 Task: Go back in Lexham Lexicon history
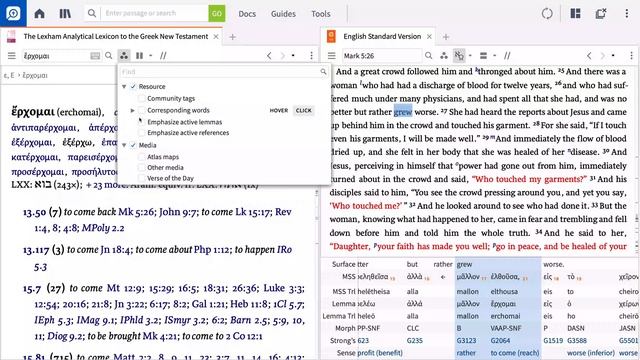tap(269, 56)
